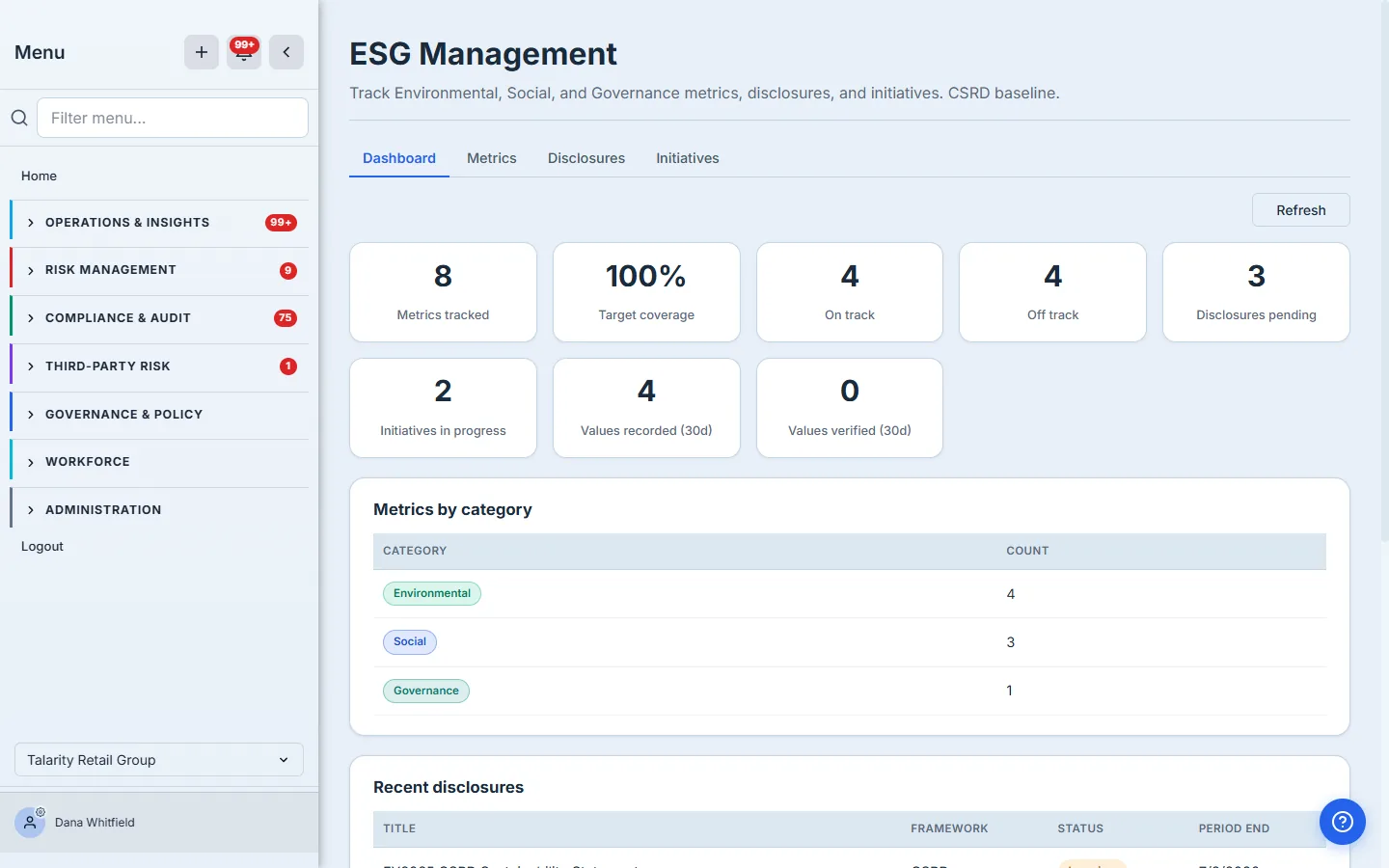1389x868 pixels.
Task: Click the FRAMEWORK column header
Action: [x=949, y=828]
